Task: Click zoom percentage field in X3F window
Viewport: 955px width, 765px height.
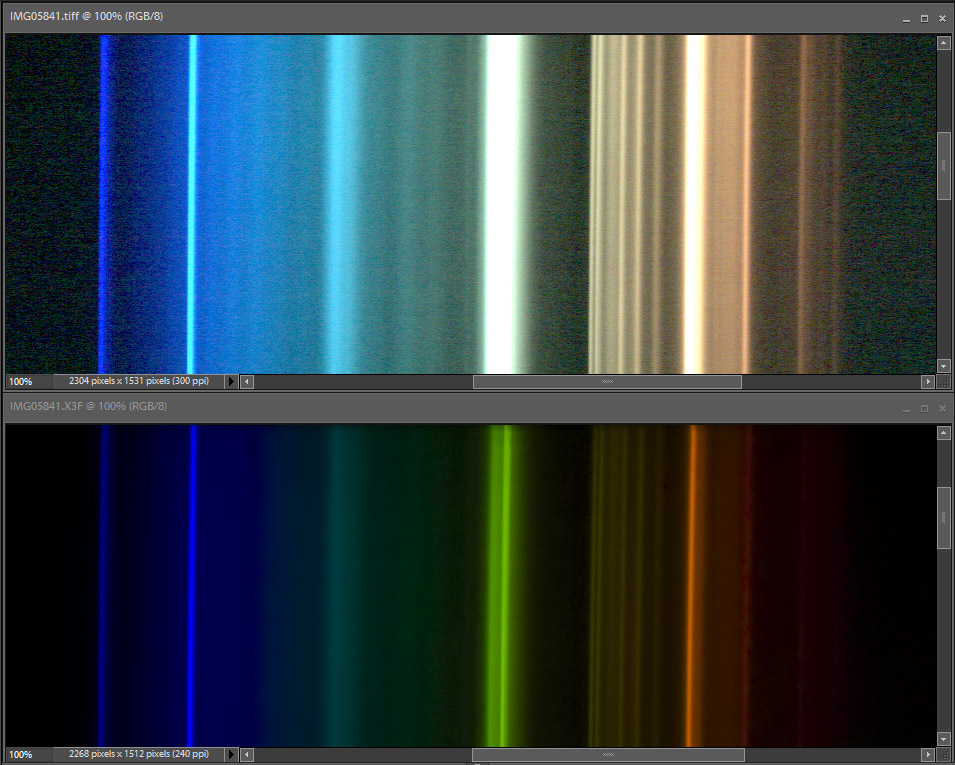Action: point(29,755)
